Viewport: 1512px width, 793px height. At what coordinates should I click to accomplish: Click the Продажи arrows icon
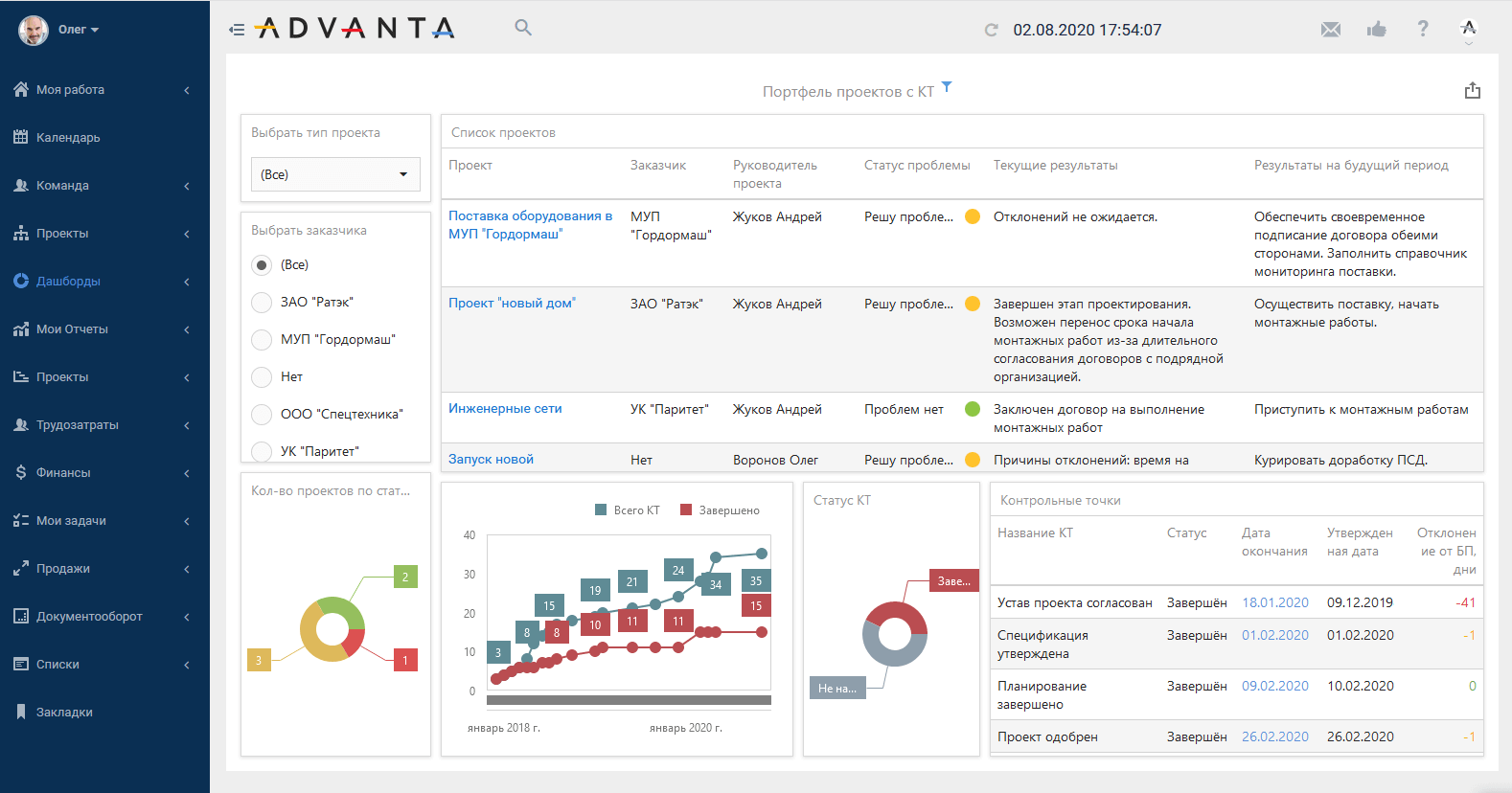[21, 568]
